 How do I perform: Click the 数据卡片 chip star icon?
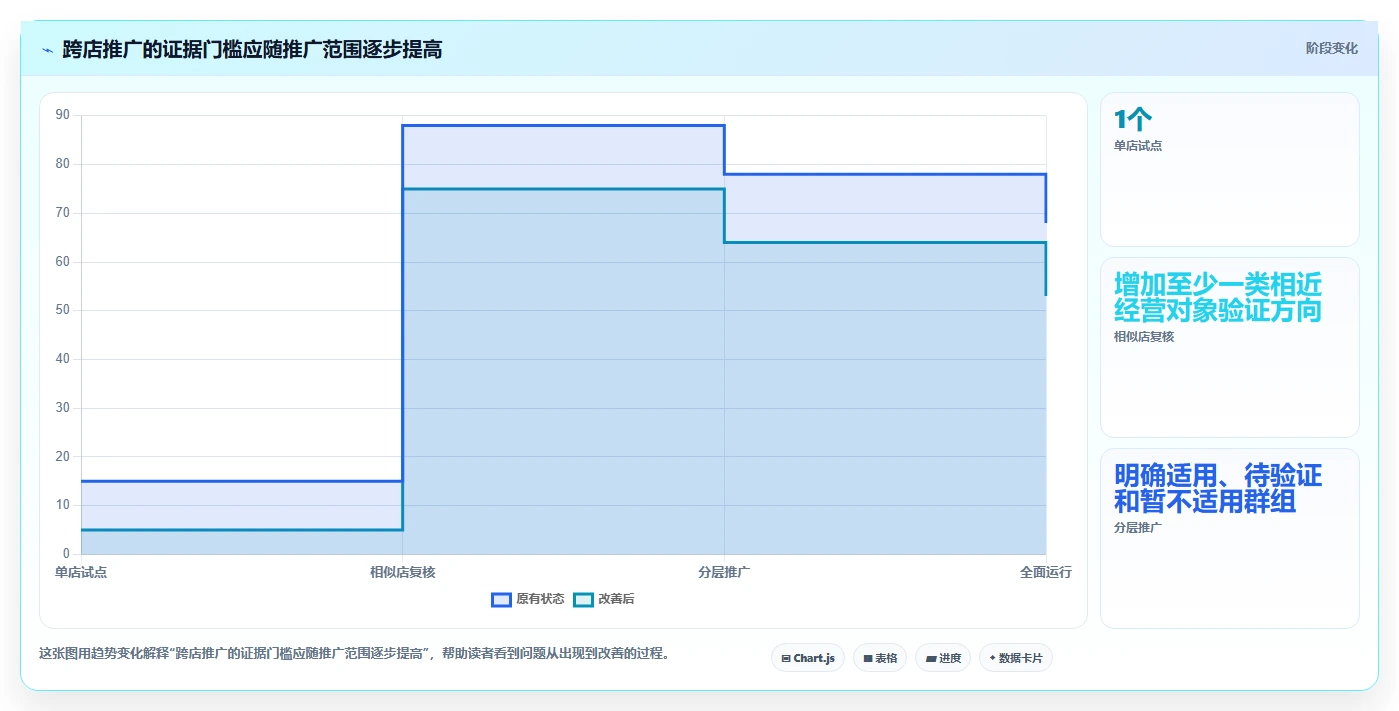tap(992, 658)
